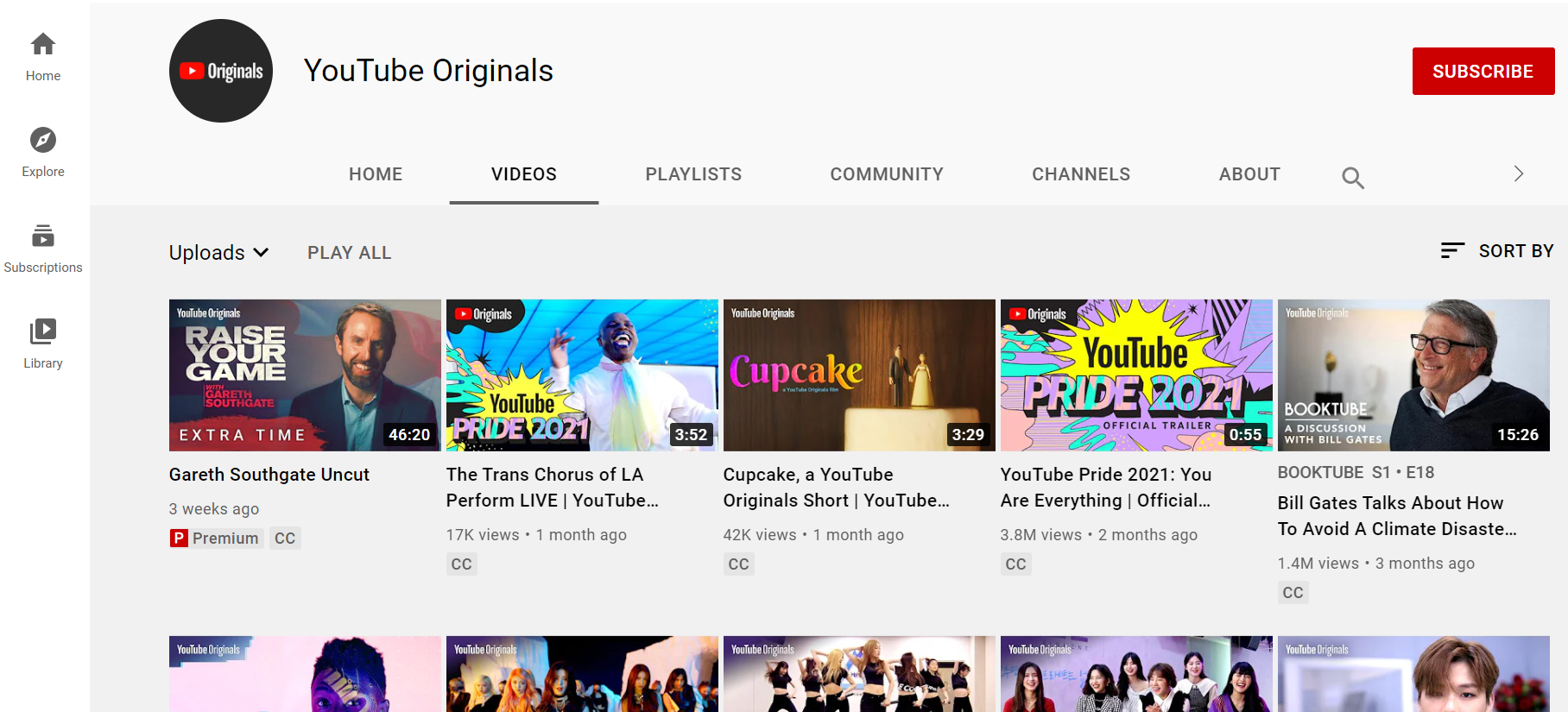The width and height of the screenshot is (1568, 712).
Task: Click the '1.4M views • 3 months ago' text
Action: 1376,564
